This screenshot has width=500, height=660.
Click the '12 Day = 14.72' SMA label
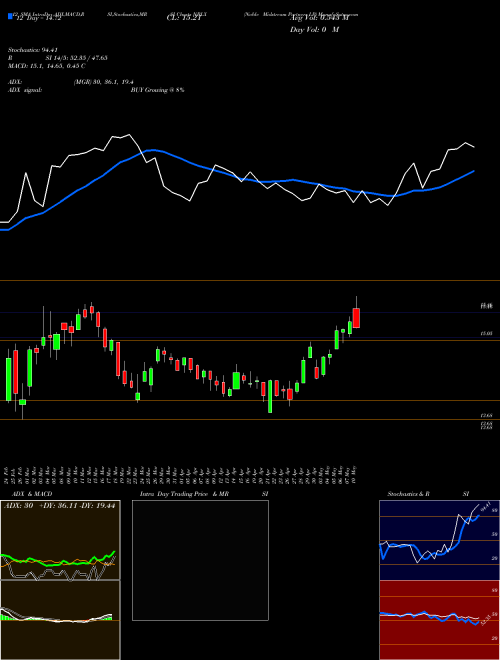(37, 18)
